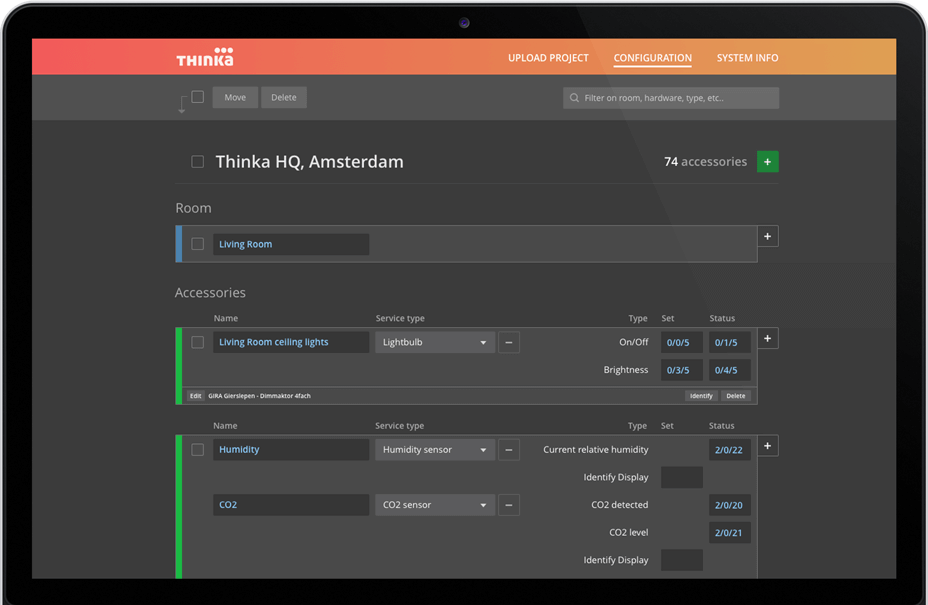Viewport: 928px width, 605px height.
Task: Remove Humidity sensor service with minus button
Action: 509,450
